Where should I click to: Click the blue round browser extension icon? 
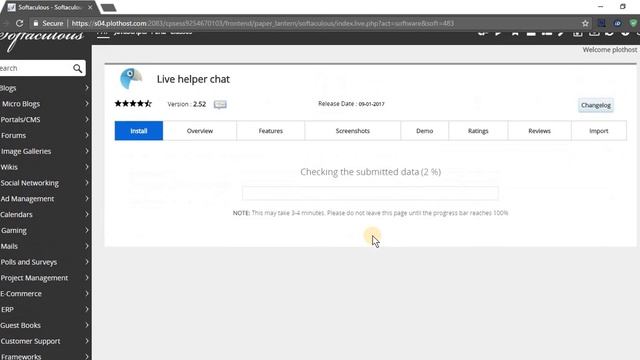pyautogui.click(x=618, y=24)
